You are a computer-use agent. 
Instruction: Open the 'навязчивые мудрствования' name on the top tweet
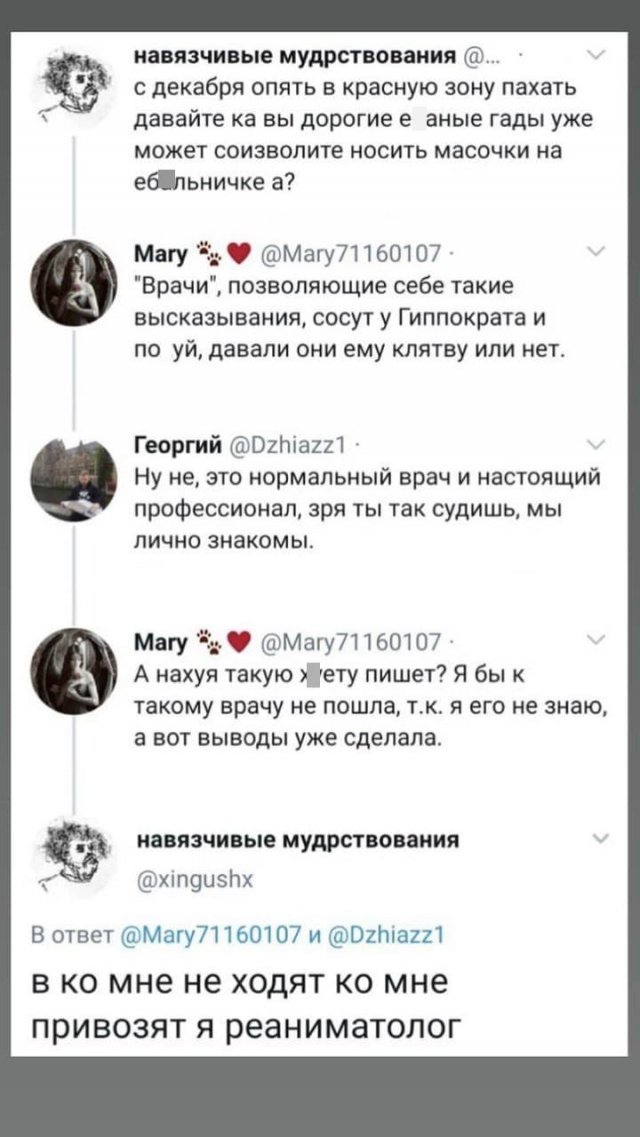(296, 55)
